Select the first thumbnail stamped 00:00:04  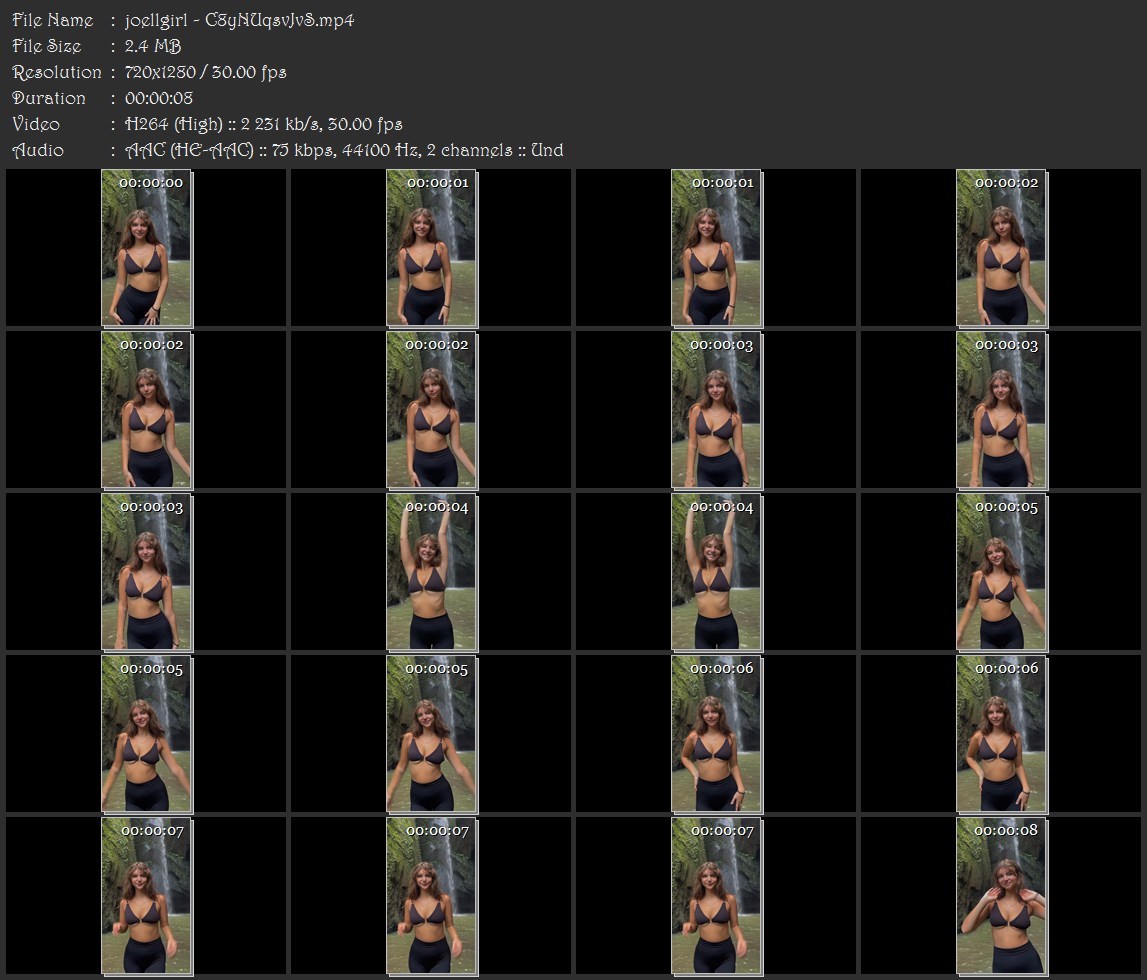(432, 572)
